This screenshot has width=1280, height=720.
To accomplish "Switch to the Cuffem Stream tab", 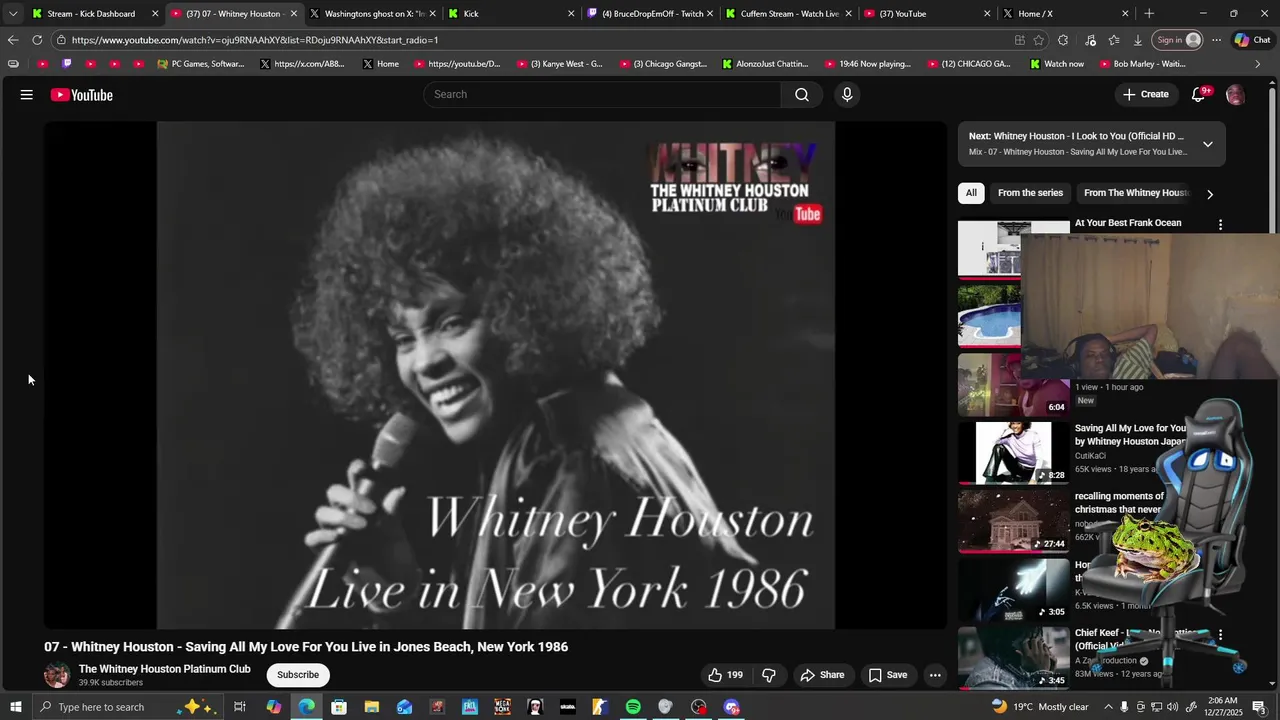I will (x=788, y=14).
